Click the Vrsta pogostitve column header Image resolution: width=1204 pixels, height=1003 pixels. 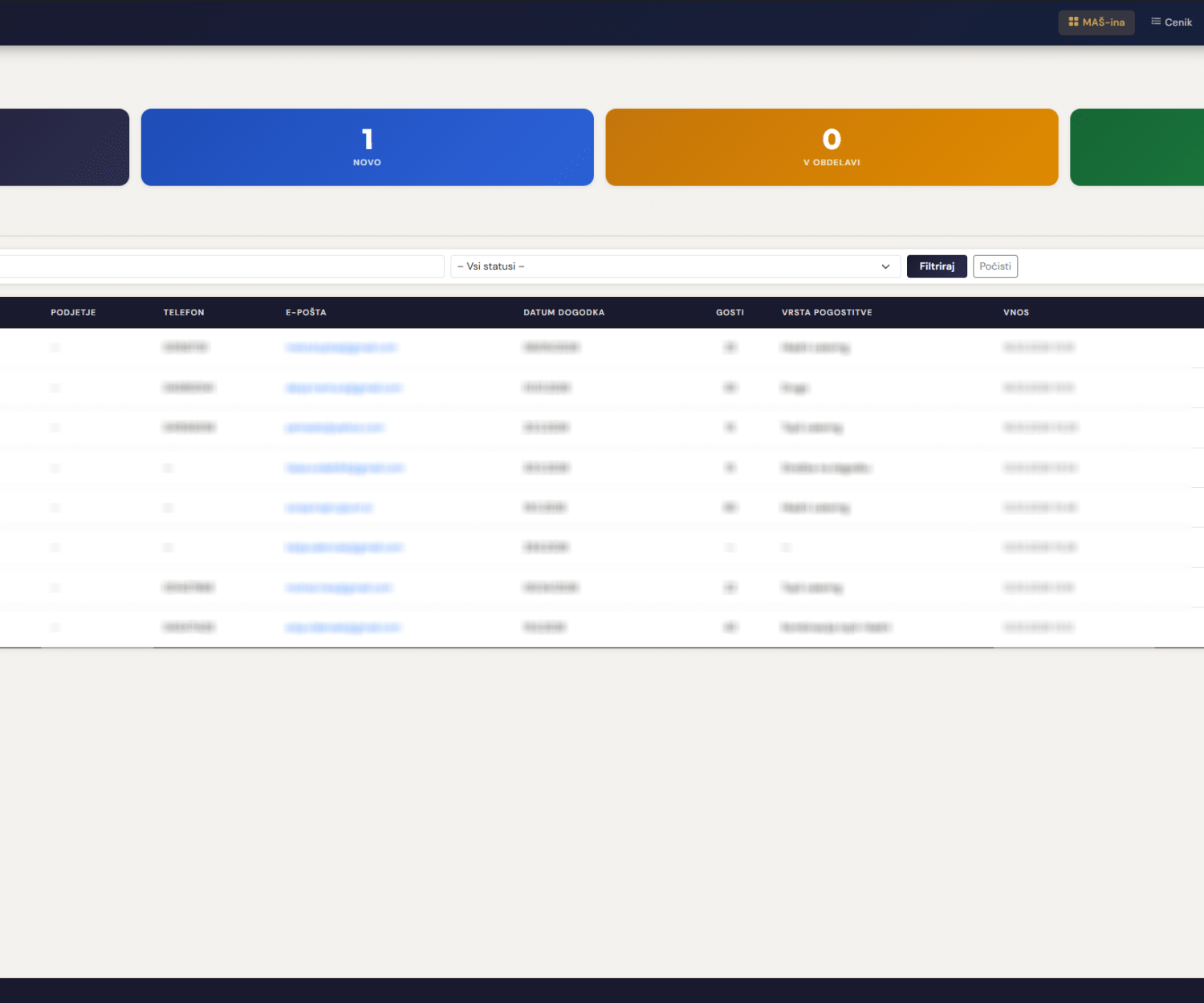826,312
